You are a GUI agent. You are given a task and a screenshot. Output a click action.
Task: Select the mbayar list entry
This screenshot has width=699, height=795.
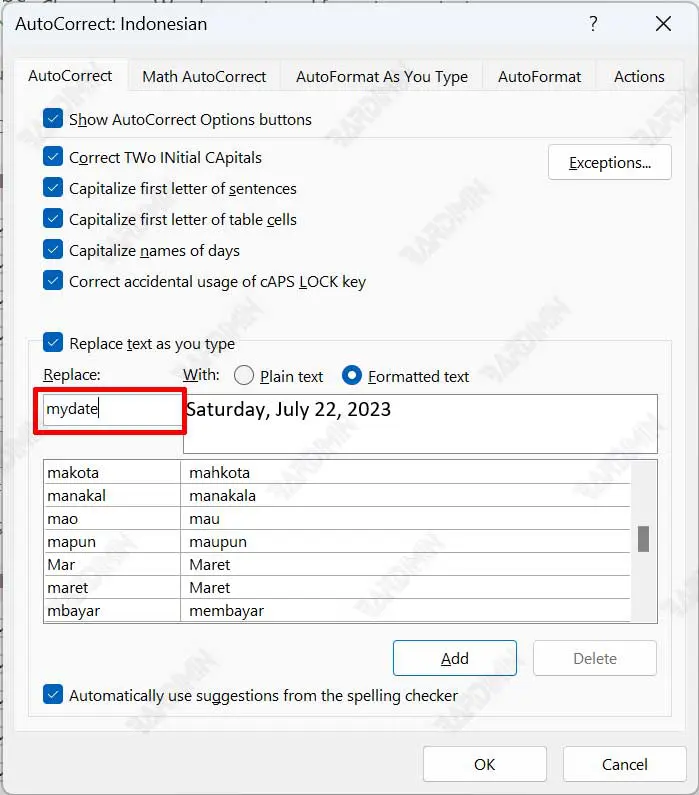(x=337, y=610)
